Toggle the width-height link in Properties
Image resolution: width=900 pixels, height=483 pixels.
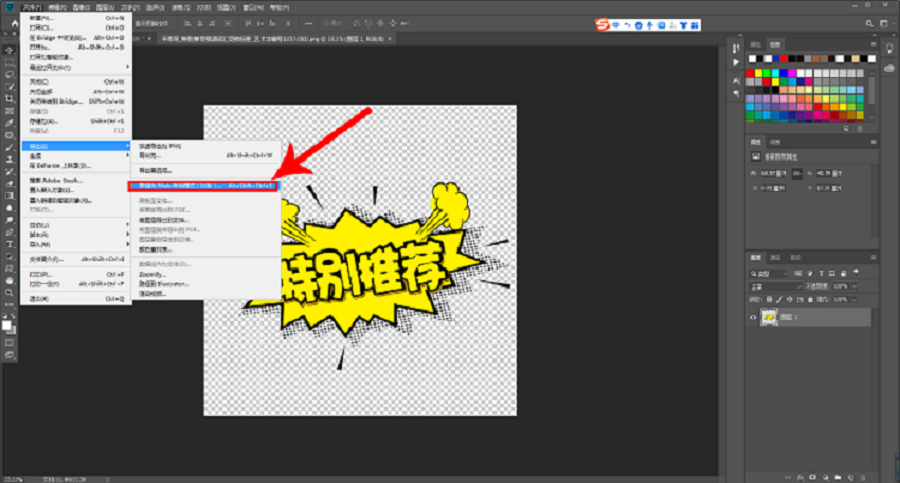tap(798, 173)
